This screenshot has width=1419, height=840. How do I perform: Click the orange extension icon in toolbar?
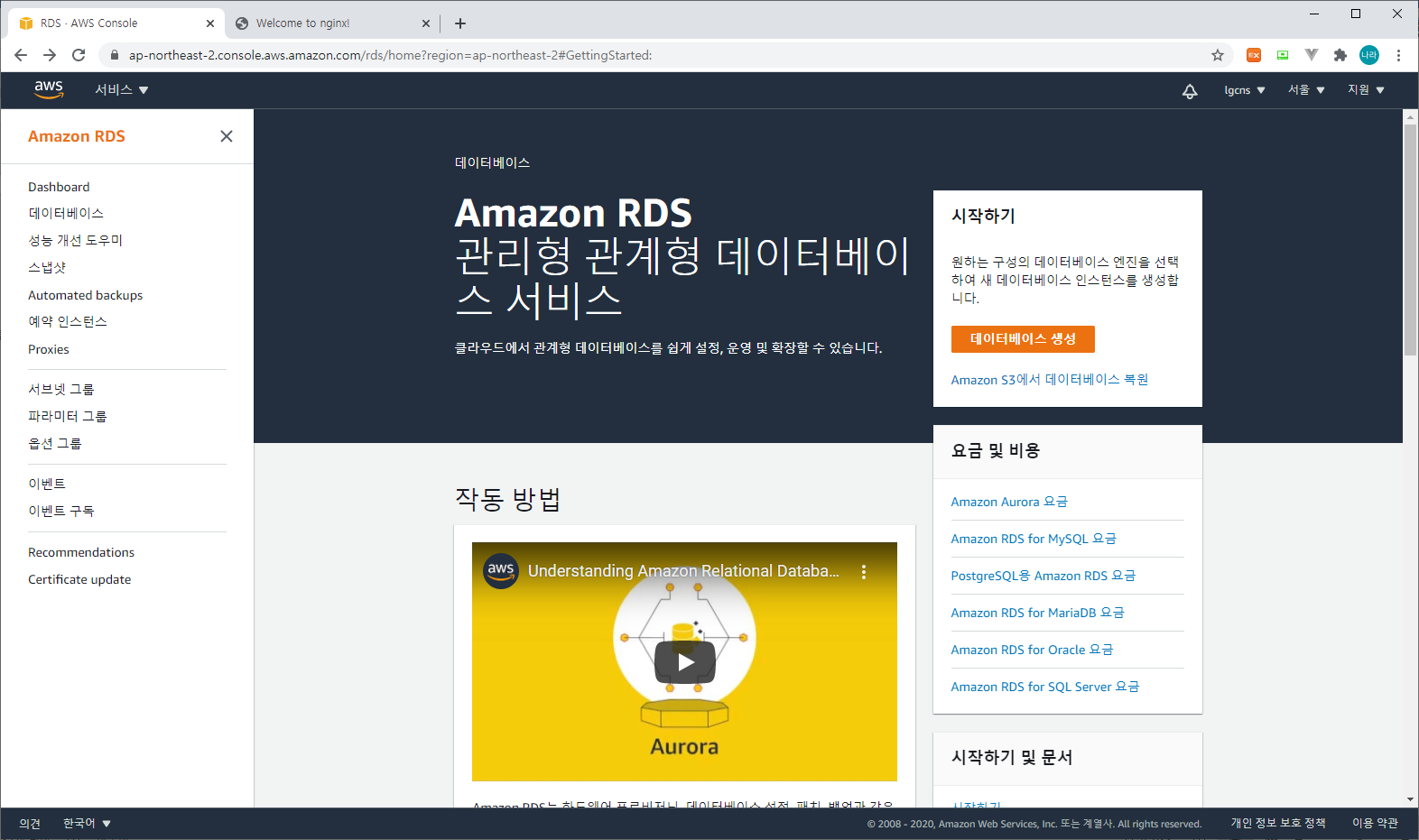click(x=1254, y=55)
